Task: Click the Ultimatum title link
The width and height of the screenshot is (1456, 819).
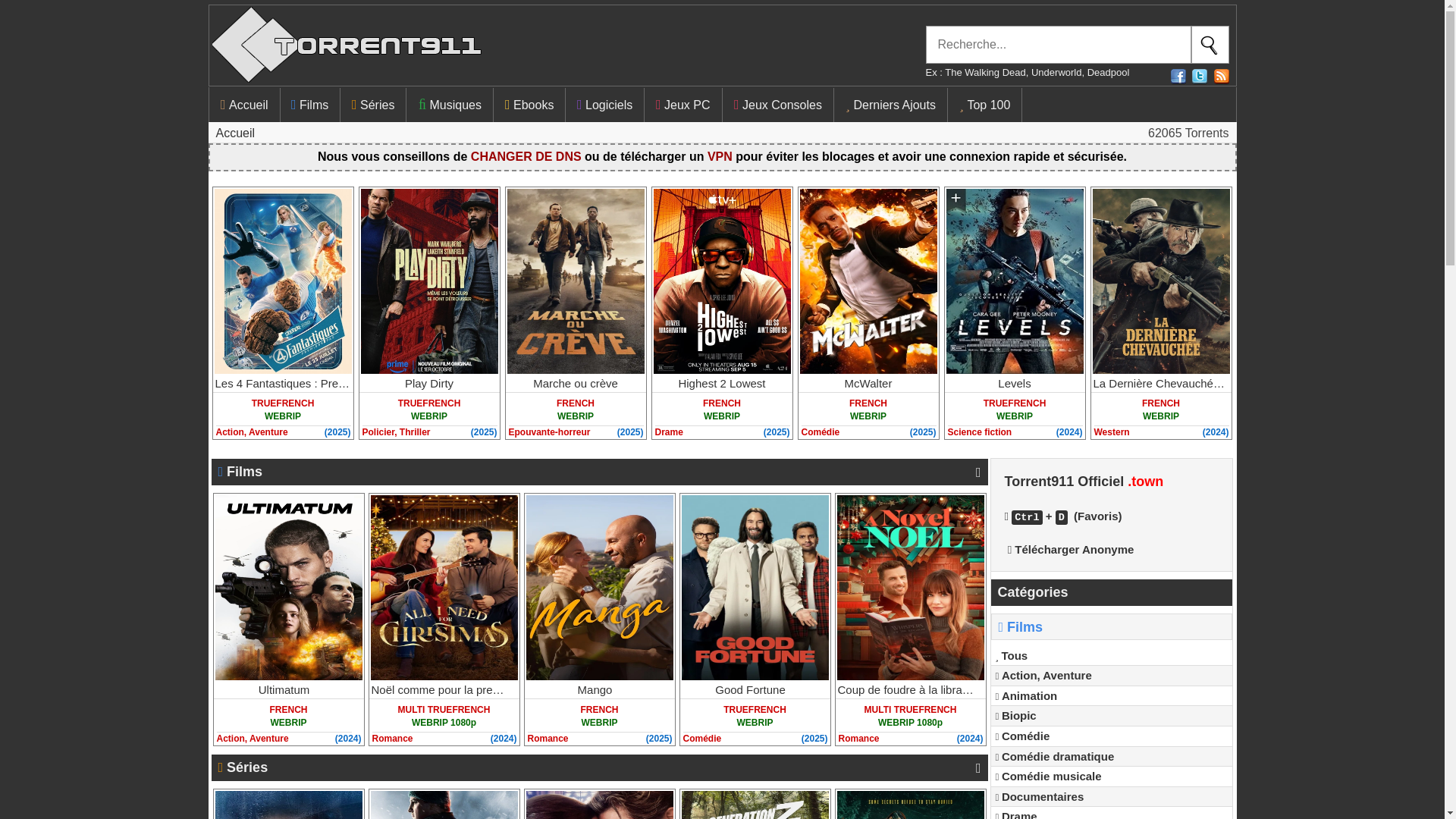Action: pyautogui.click(x=284, y=690)
